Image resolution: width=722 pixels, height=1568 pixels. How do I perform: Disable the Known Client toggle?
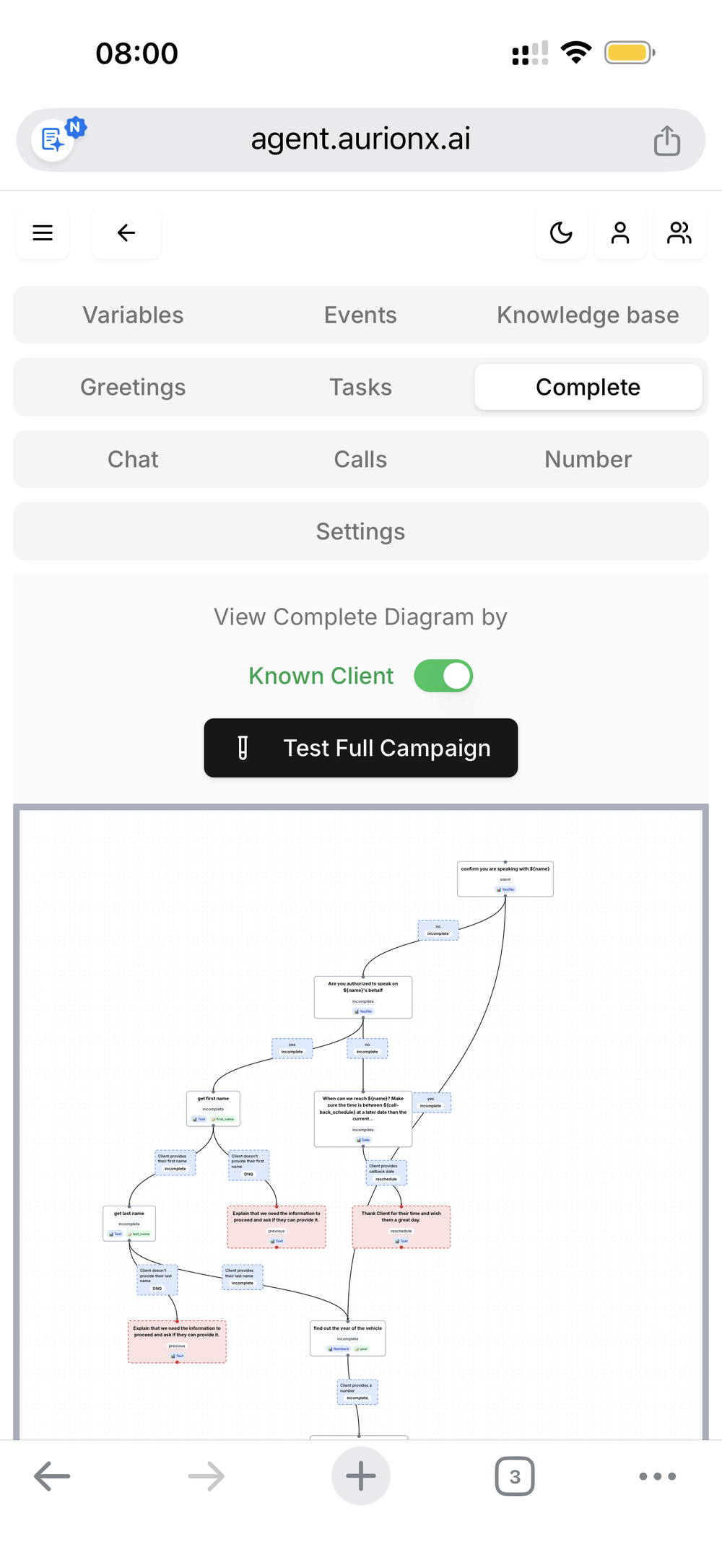(443, 676)
